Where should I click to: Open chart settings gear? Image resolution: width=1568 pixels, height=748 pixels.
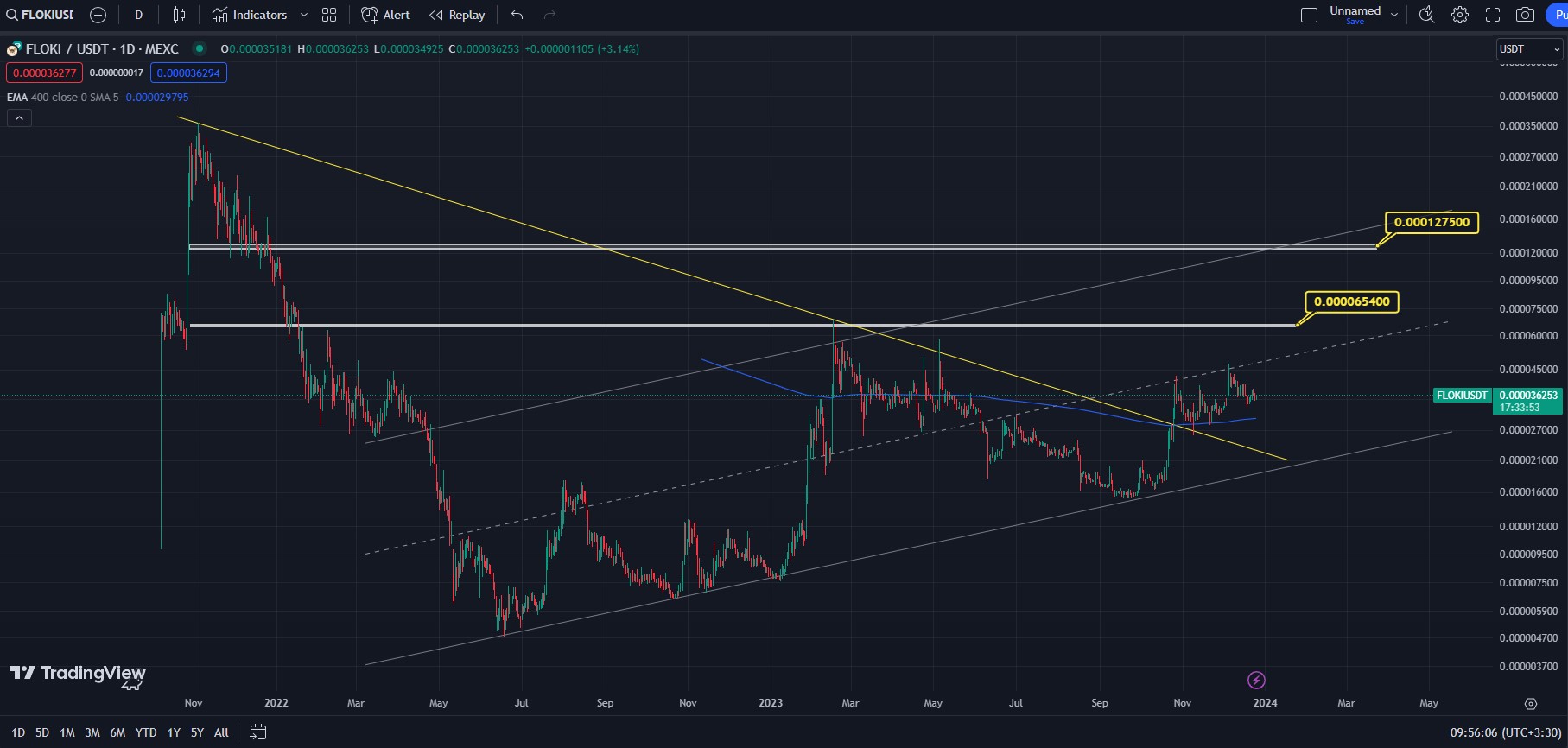point(1460,15)
